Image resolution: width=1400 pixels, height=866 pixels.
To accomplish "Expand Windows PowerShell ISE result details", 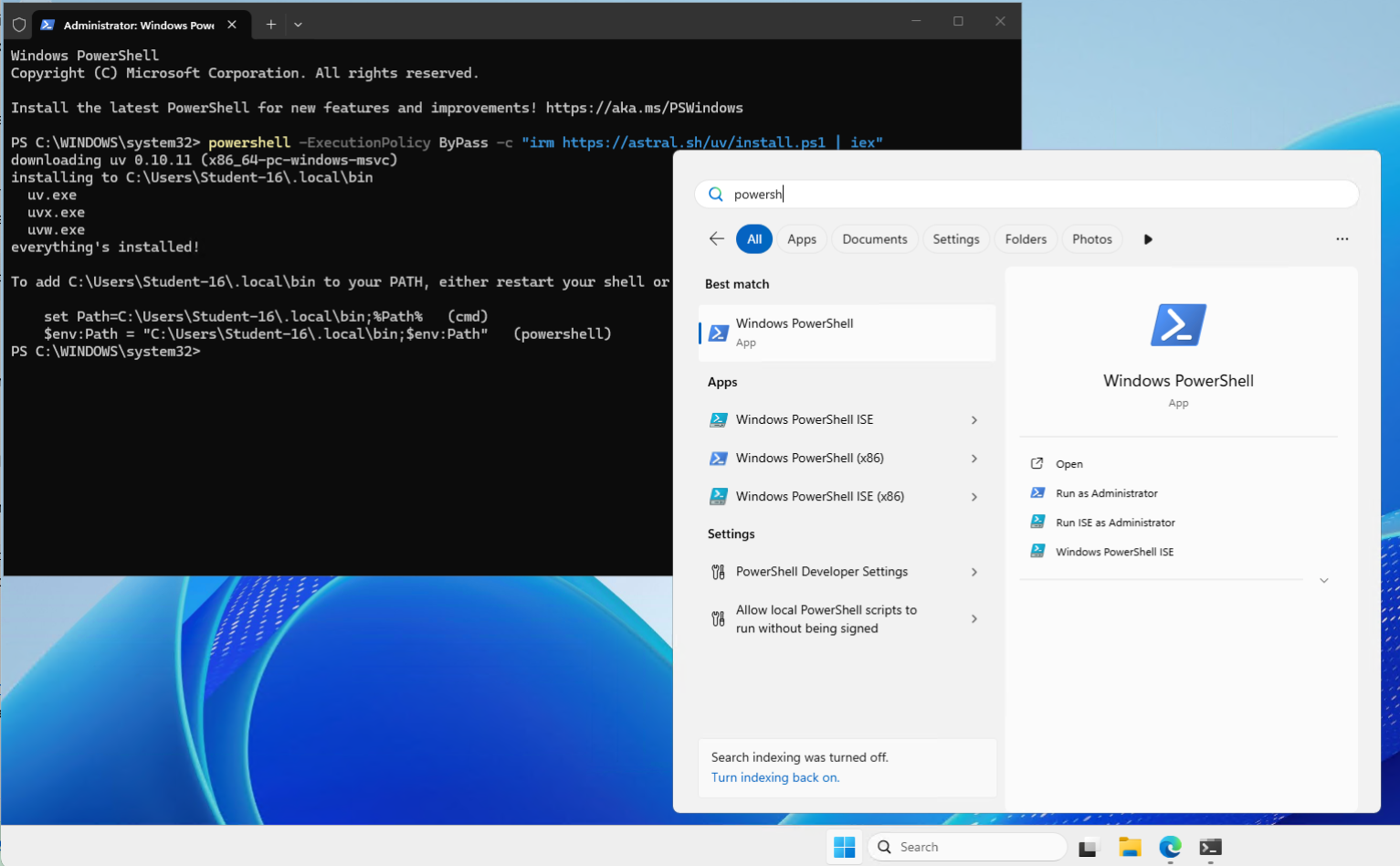I will pos(974,420).
